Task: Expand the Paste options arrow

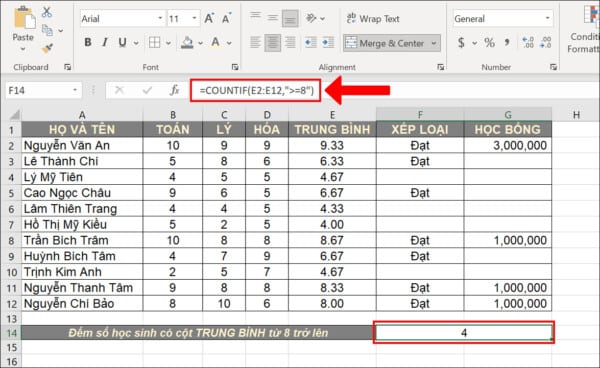Action: (x=23, y=49)
